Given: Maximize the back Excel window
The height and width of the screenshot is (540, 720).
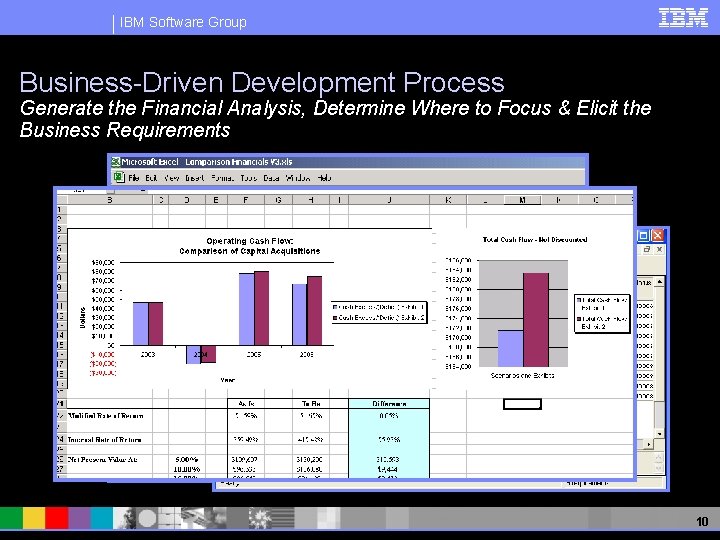Looking at the screenshot, I should pyautogui.click(x=644, y=236).
